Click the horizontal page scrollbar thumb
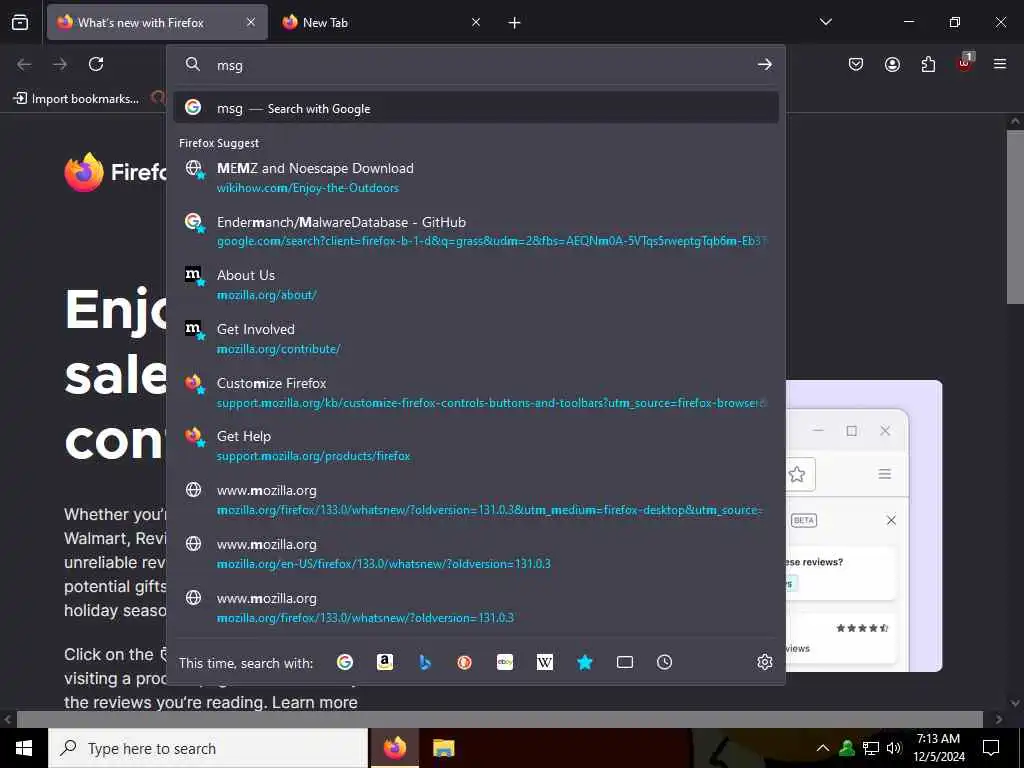 (500, 719)
